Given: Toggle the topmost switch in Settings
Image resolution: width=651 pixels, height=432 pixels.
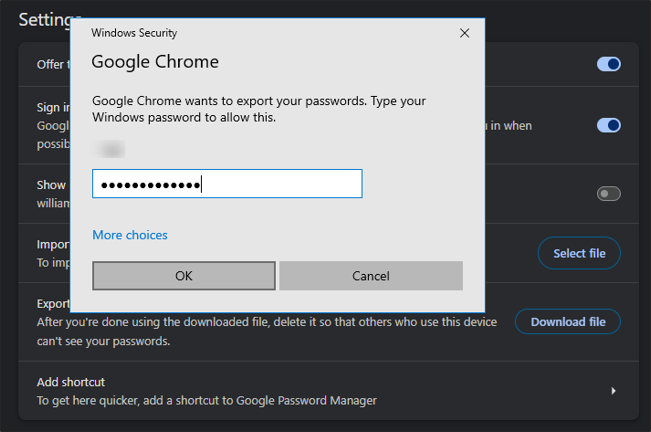Looking at the screenshot, I should (x=608, y=64).
